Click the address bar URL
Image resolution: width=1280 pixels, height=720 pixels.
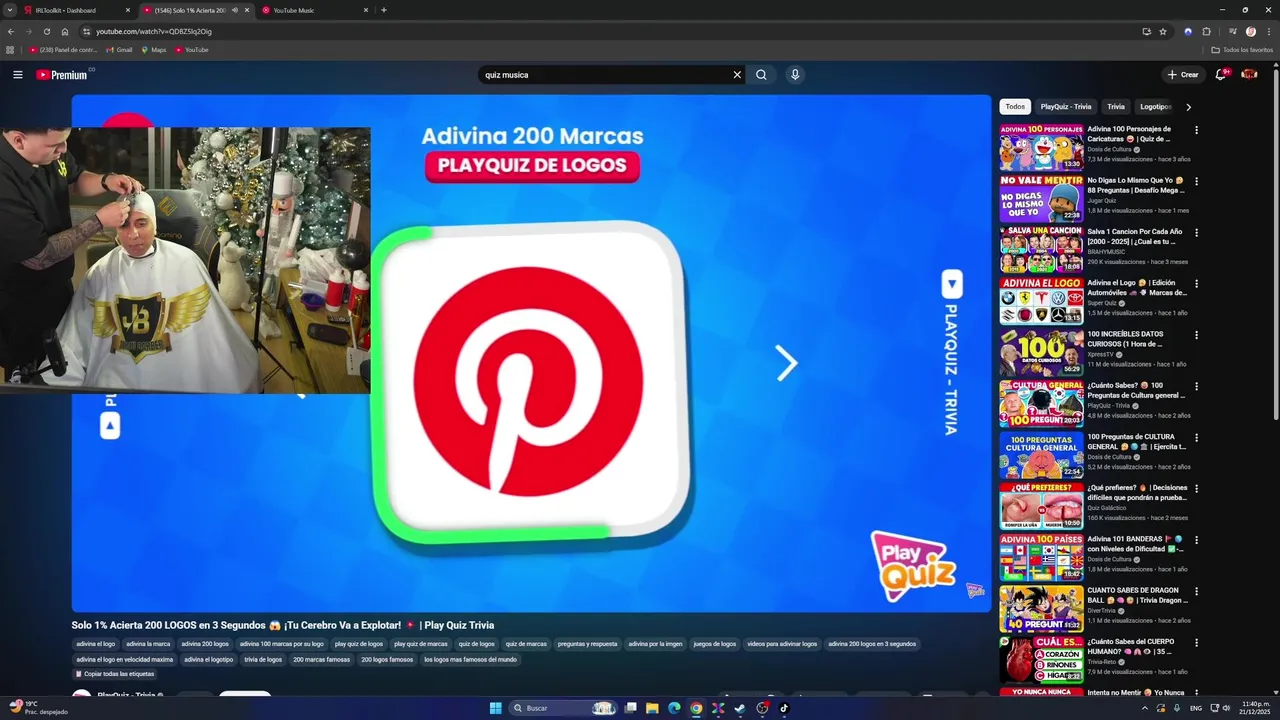154,31
